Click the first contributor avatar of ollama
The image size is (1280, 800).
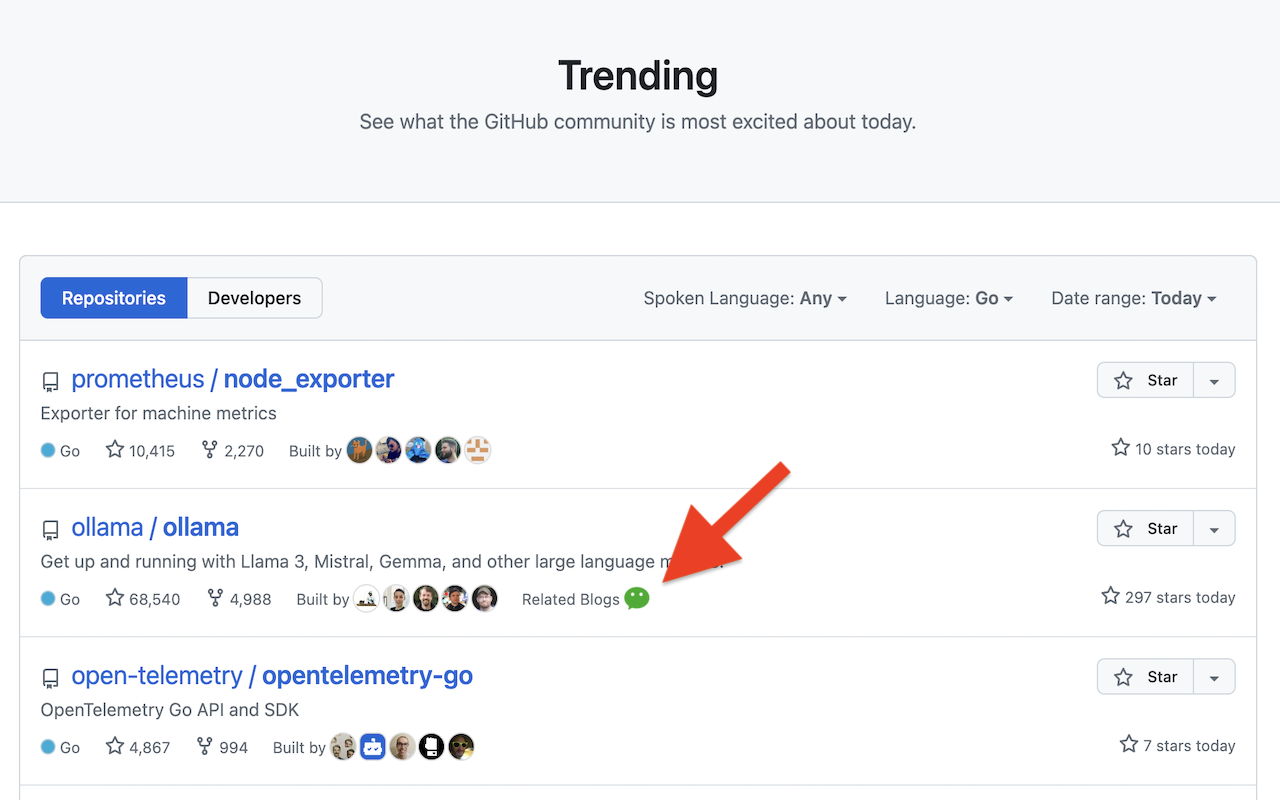(x=367, y=598)
